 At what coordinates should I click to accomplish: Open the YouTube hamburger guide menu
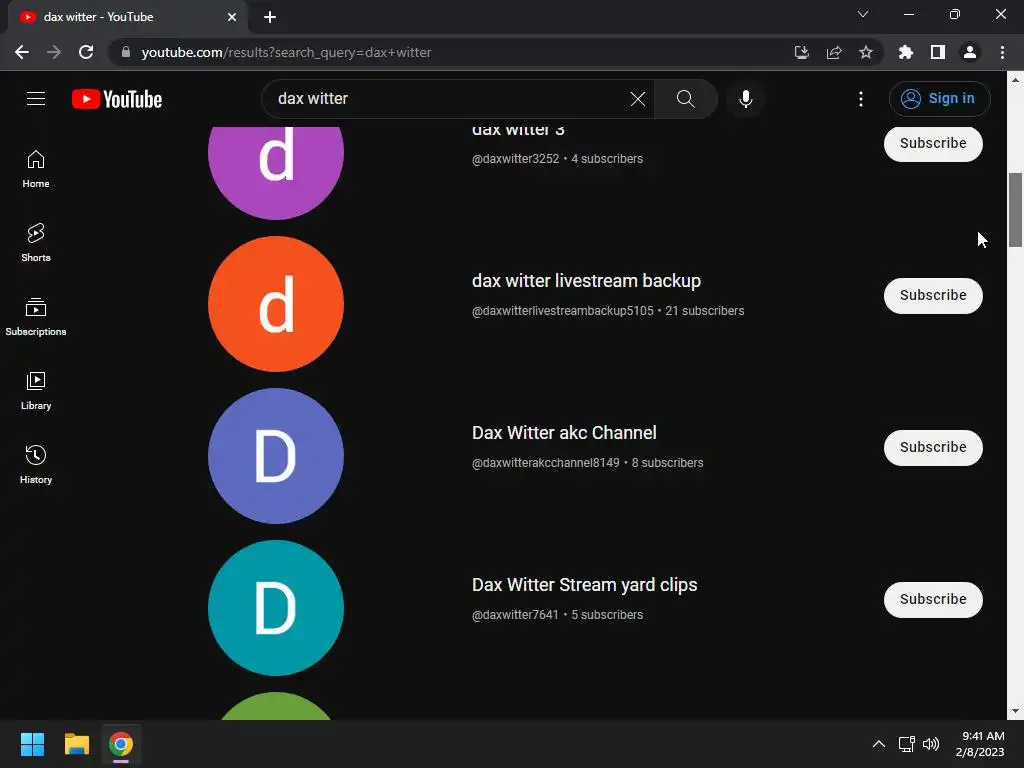coord(36,99)
